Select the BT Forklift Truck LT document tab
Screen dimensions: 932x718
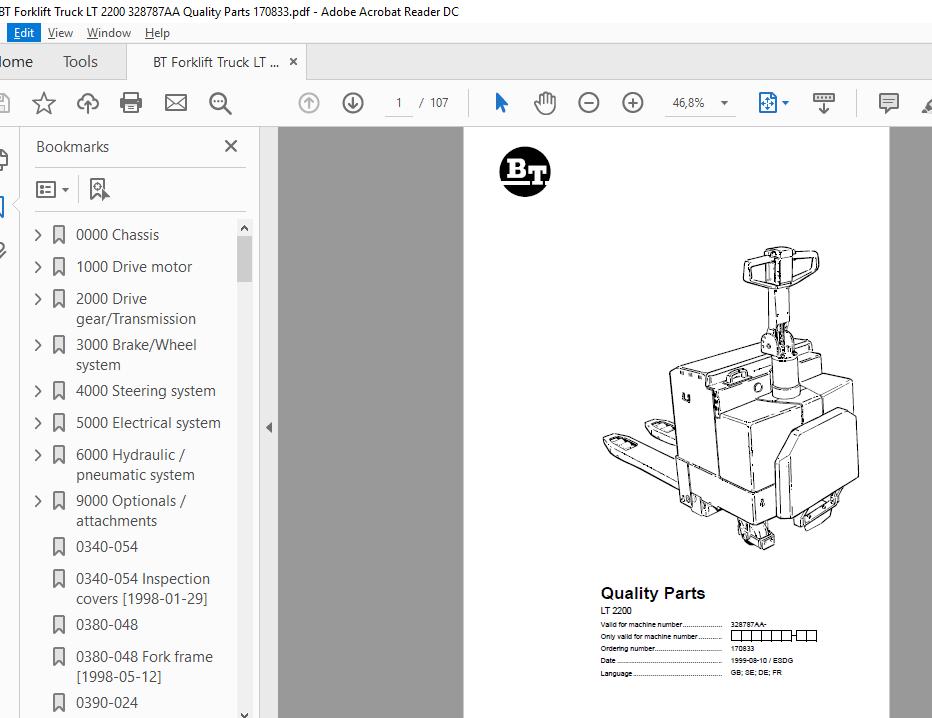216,62
